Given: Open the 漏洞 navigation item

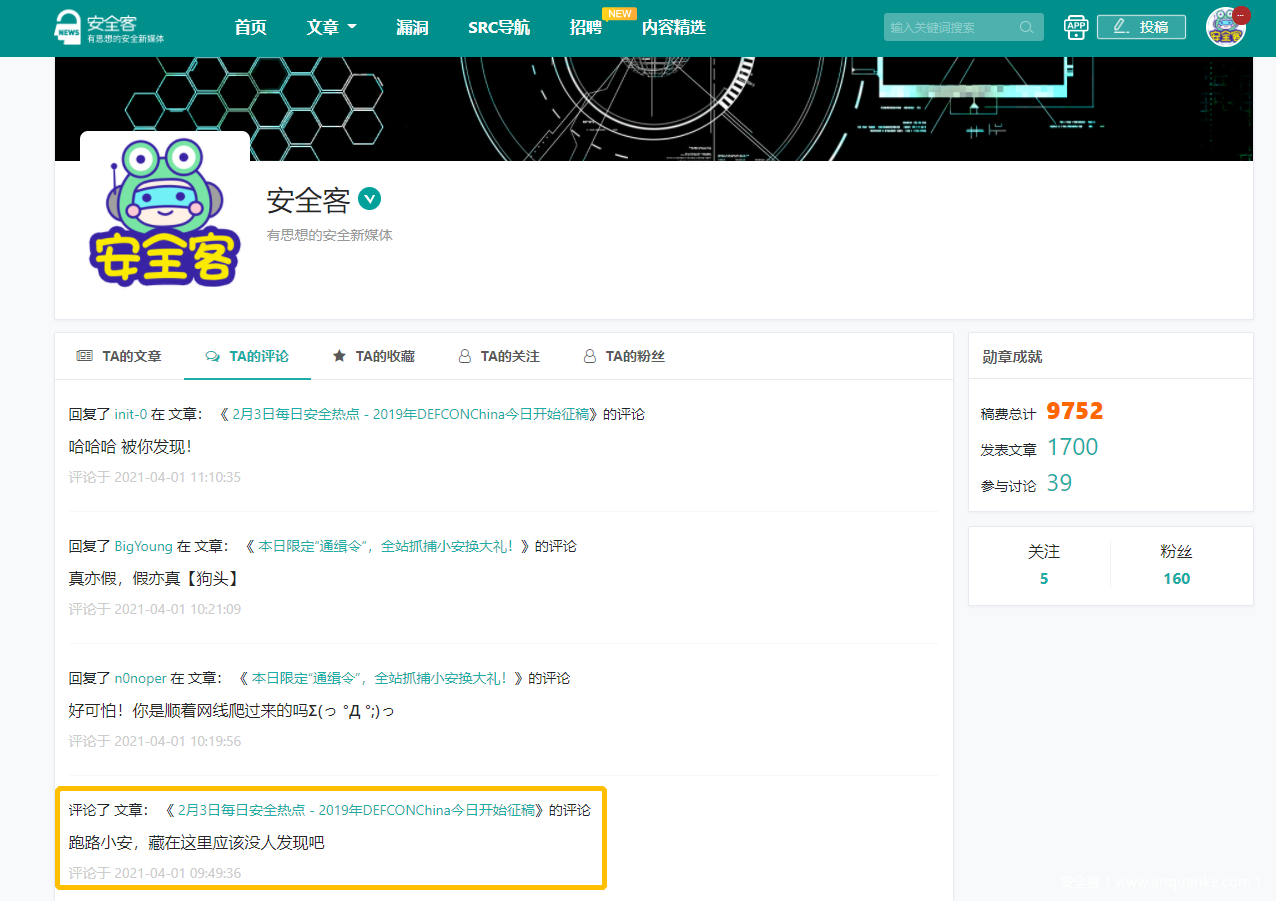Looking at the screenshot, I should pyautogui.click(x=412, y=27).
